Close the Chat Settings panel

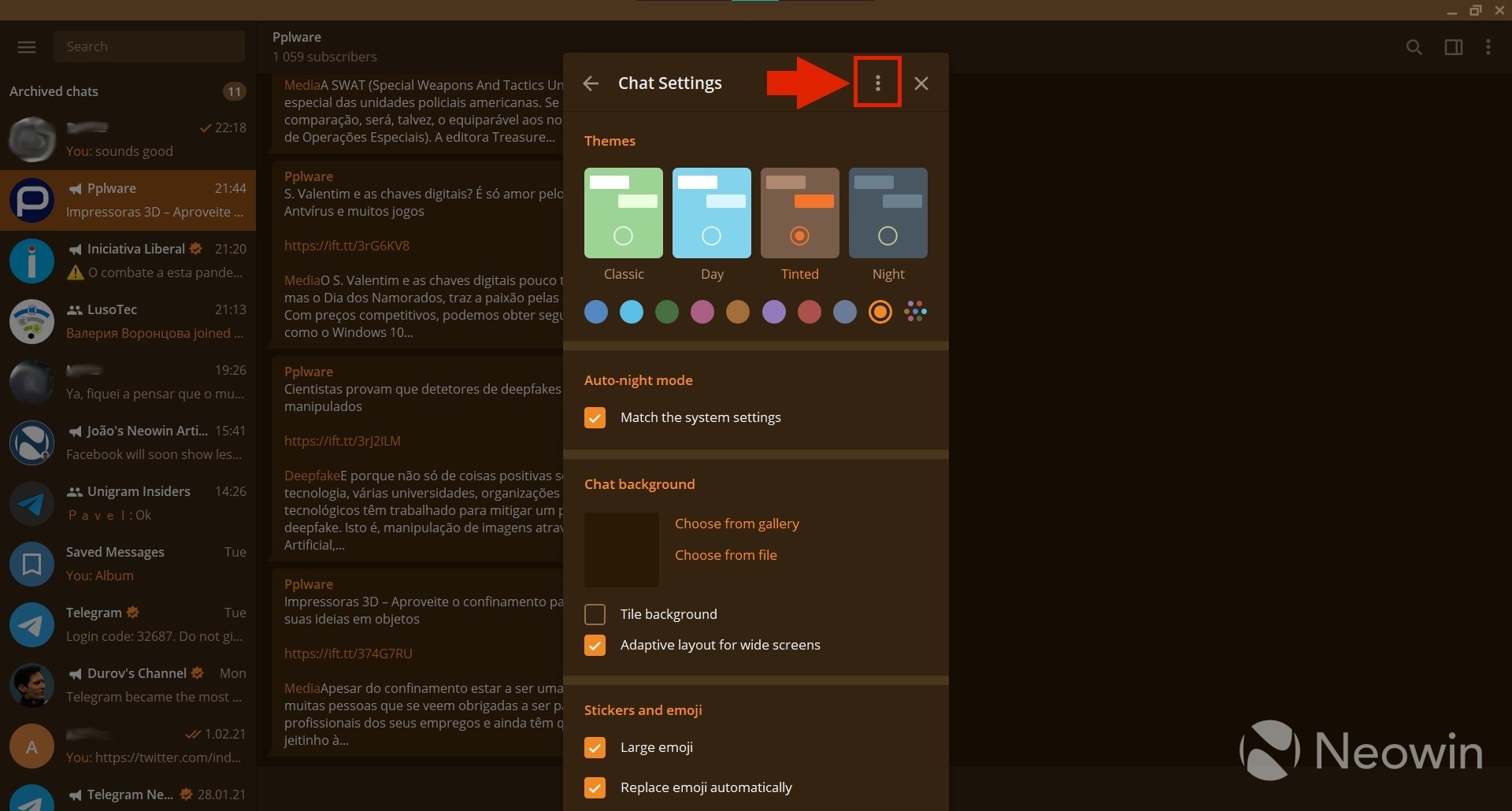pyautogui.click(x=921, y=83)
